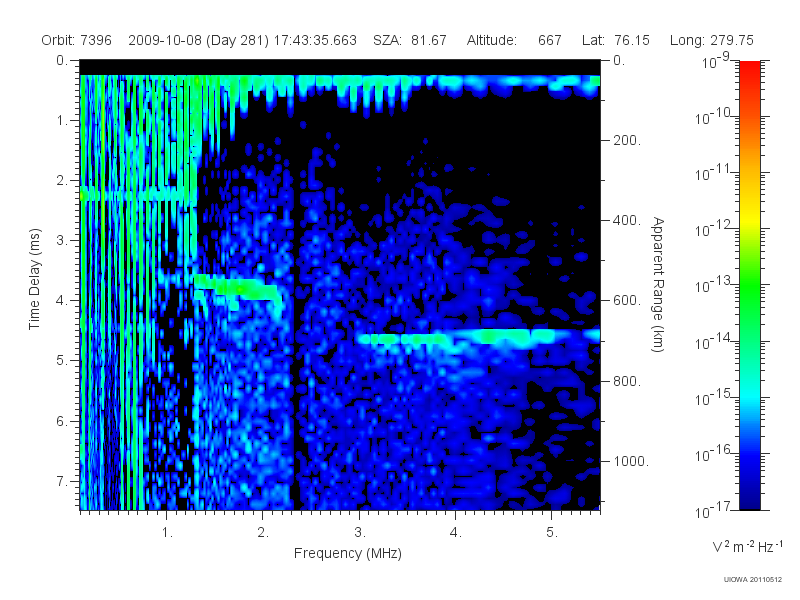Click the apparent range tick label '400.'
Screen dimensions: 800x600
(627, 220)
